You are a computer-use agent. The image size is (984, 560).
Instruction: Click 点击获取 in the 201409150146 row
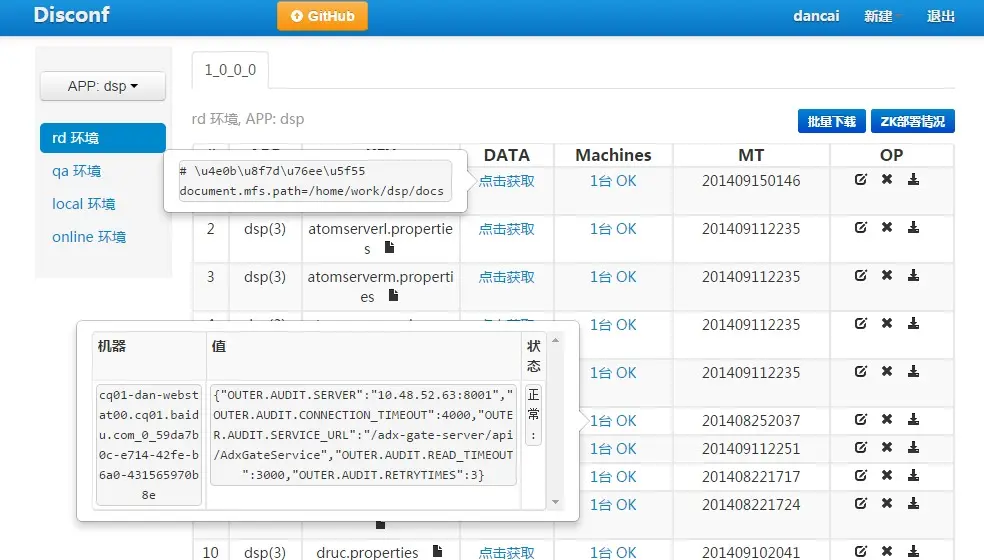[x=506, y=181]
